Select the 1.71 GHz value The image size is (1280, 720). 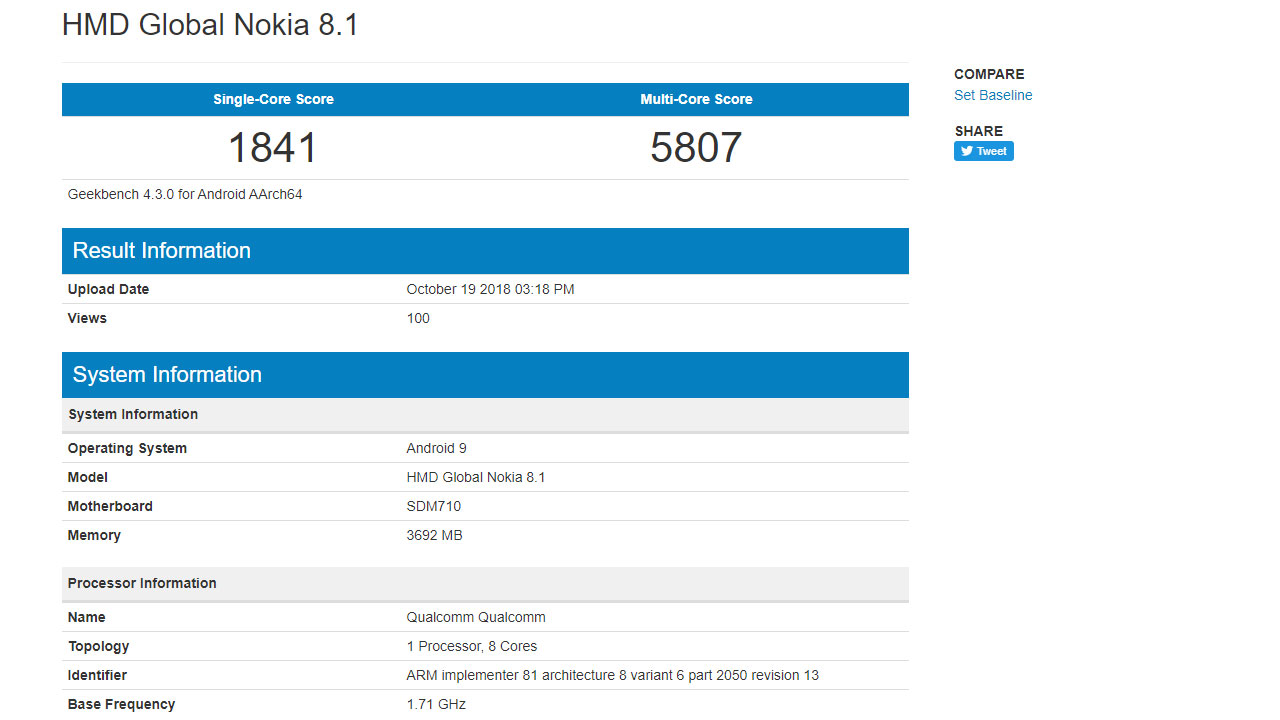tap(436, 704)
